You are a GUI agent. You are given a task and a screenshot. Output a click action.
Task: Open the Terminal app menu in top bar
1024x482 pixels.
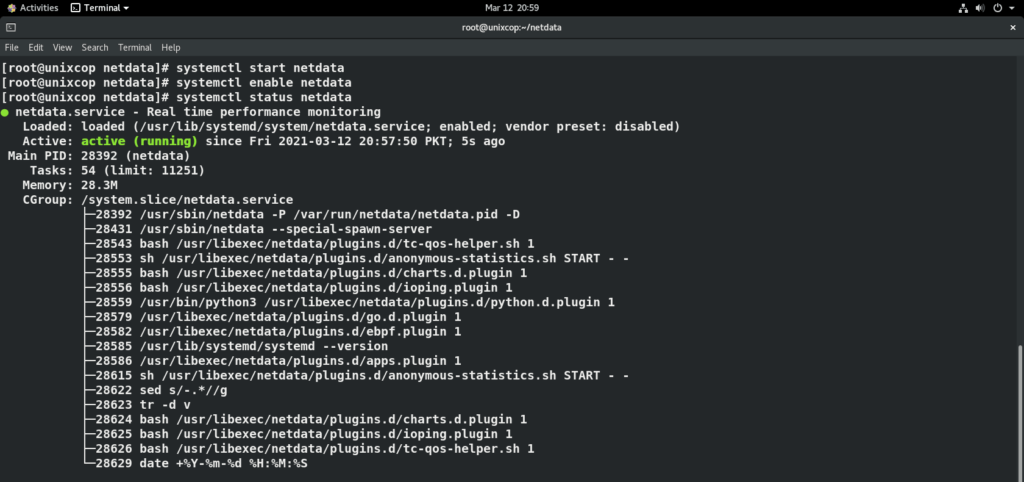(x=100, y=8)
